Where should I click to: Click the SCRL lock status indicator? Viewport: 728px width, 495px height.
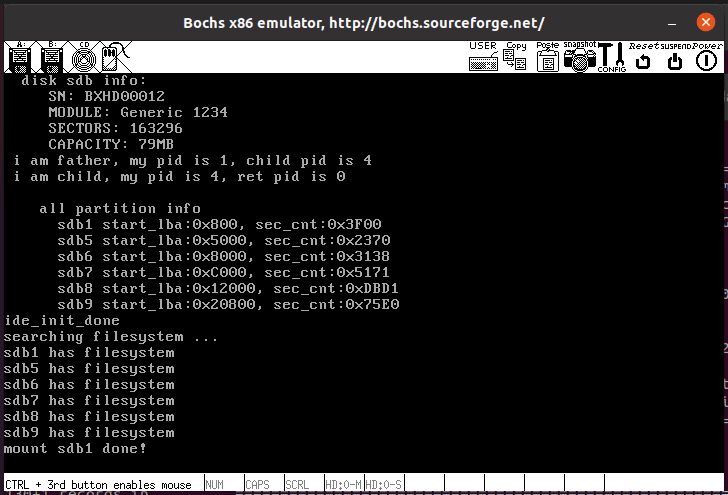point(304,484)
